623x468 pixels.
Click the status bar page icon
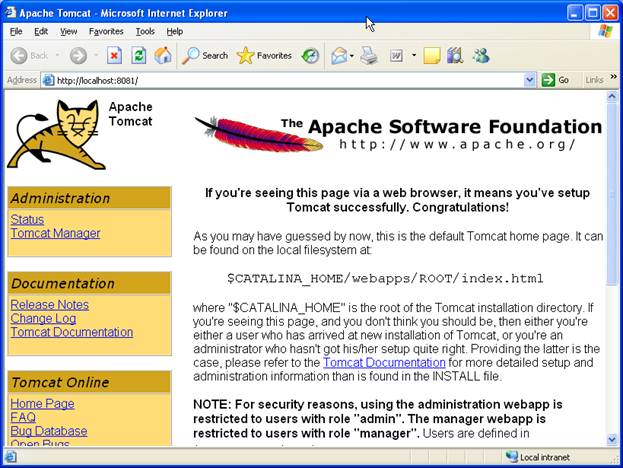tap(10, 457)
